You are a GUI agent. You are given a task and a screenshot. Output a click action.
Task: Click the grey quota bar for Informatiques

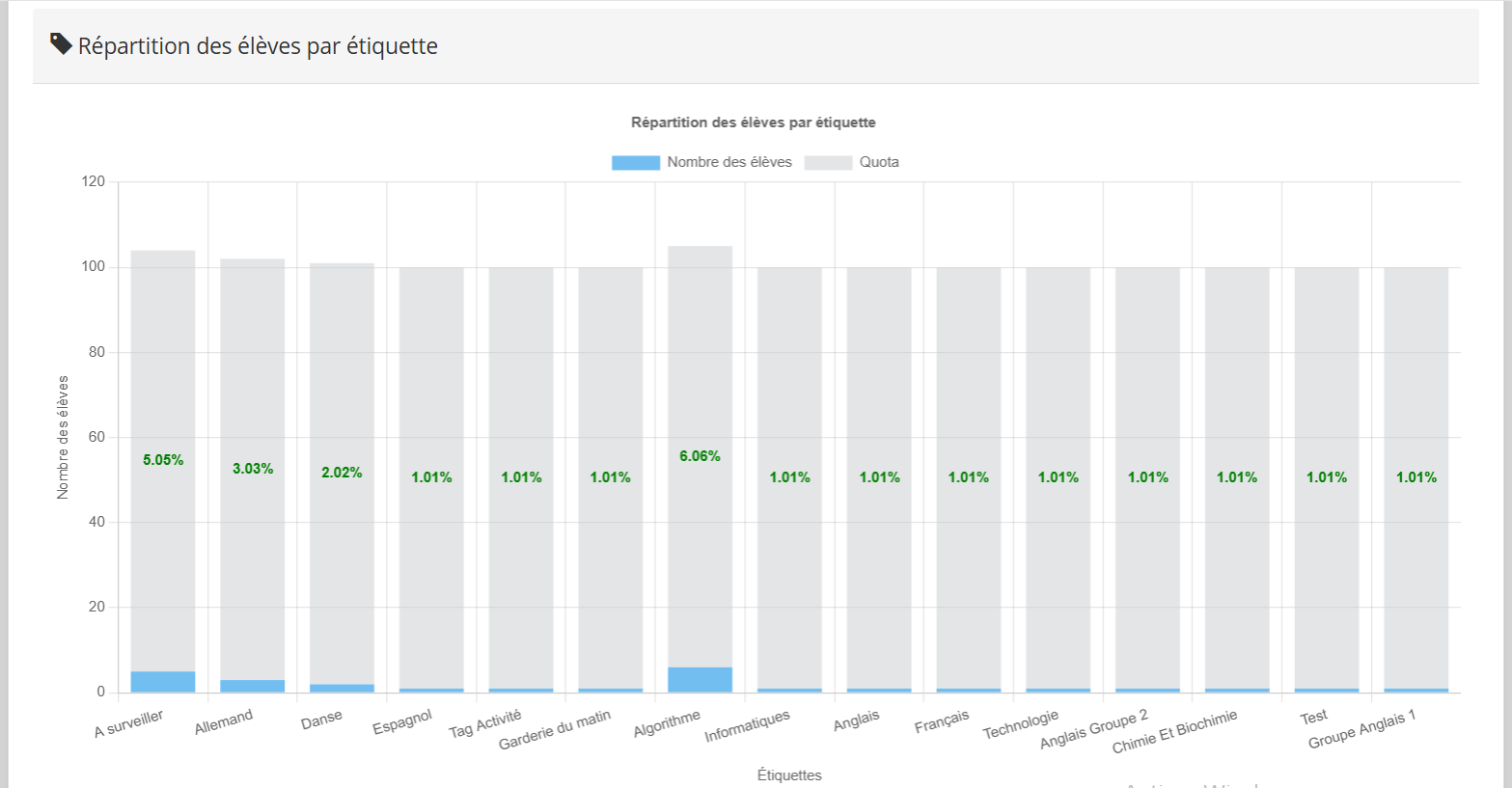pos(789,386)
